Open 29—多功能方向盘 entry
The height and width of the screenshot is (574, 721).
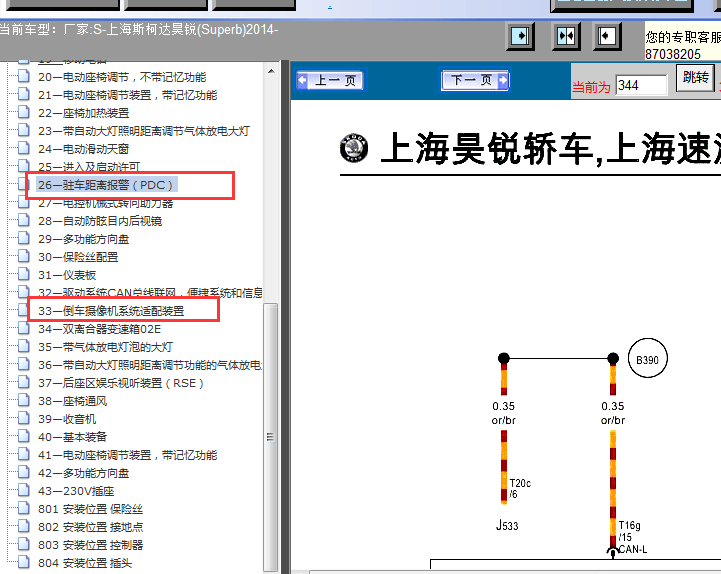click(x=83, y=239)
